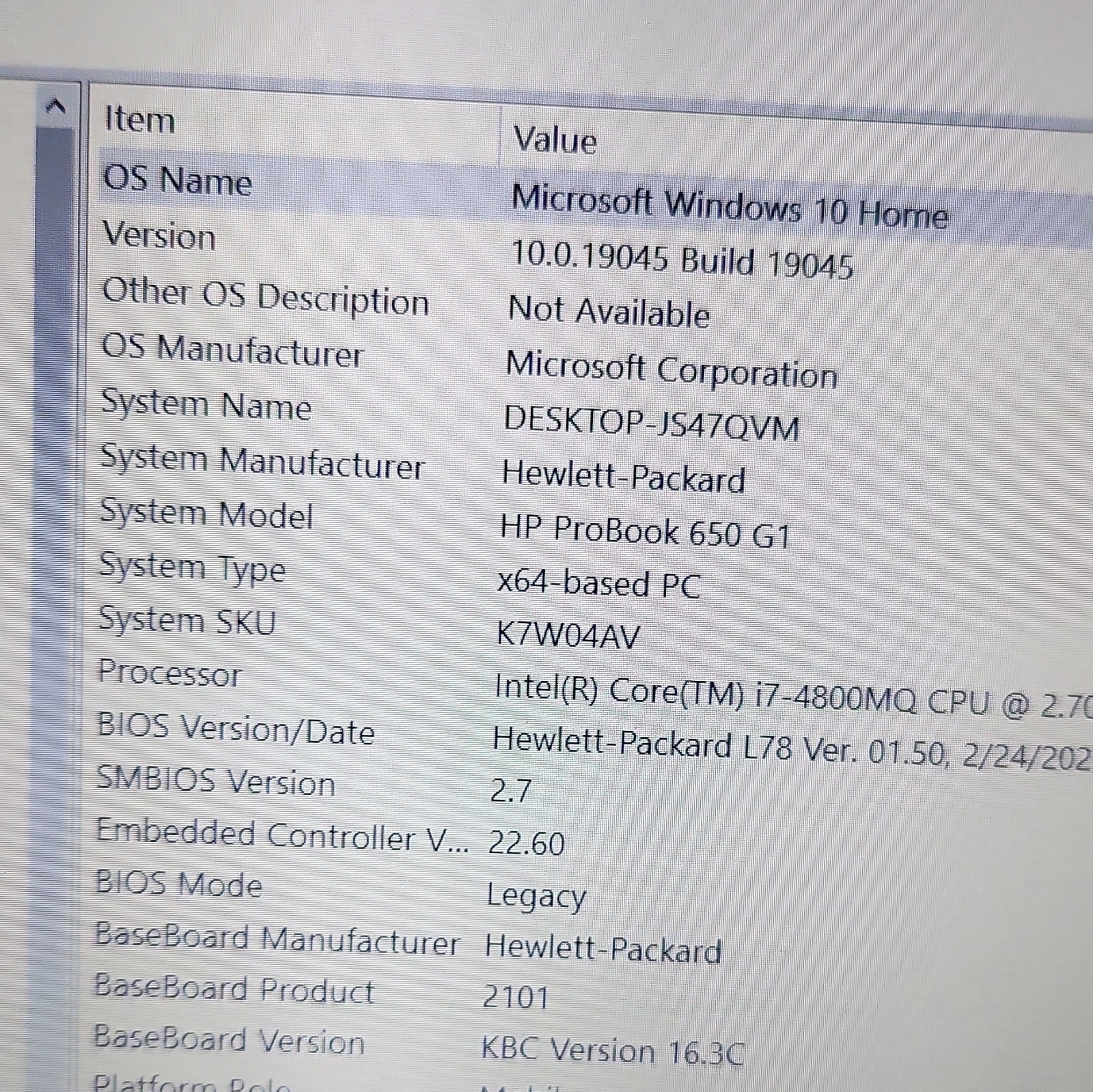The image size is (1093, 1092).
Task: Click the x64-based PC value
Action: (x=599, y=583)
